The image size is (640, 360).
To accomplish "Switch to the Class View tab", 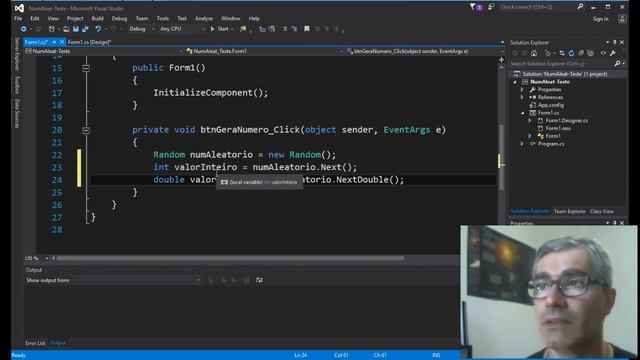I will tap(602, 211).
